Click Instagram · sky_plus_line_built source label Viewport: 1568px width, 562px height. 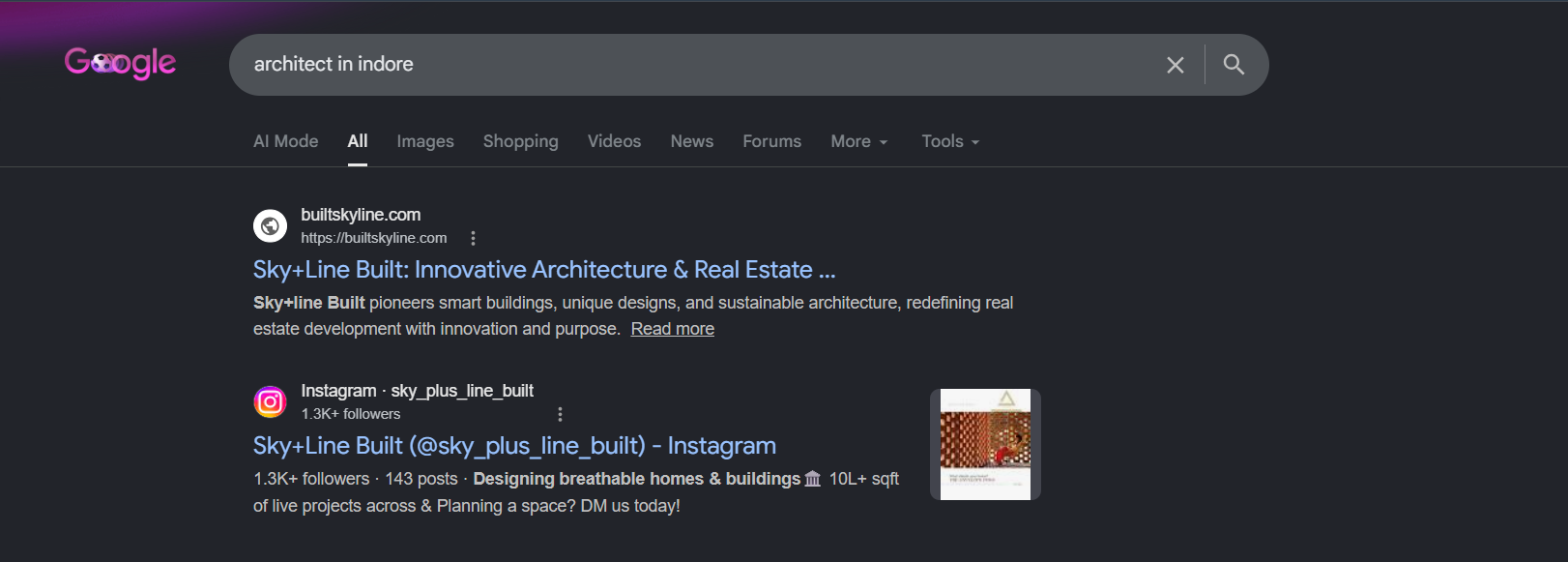[417, 391]
